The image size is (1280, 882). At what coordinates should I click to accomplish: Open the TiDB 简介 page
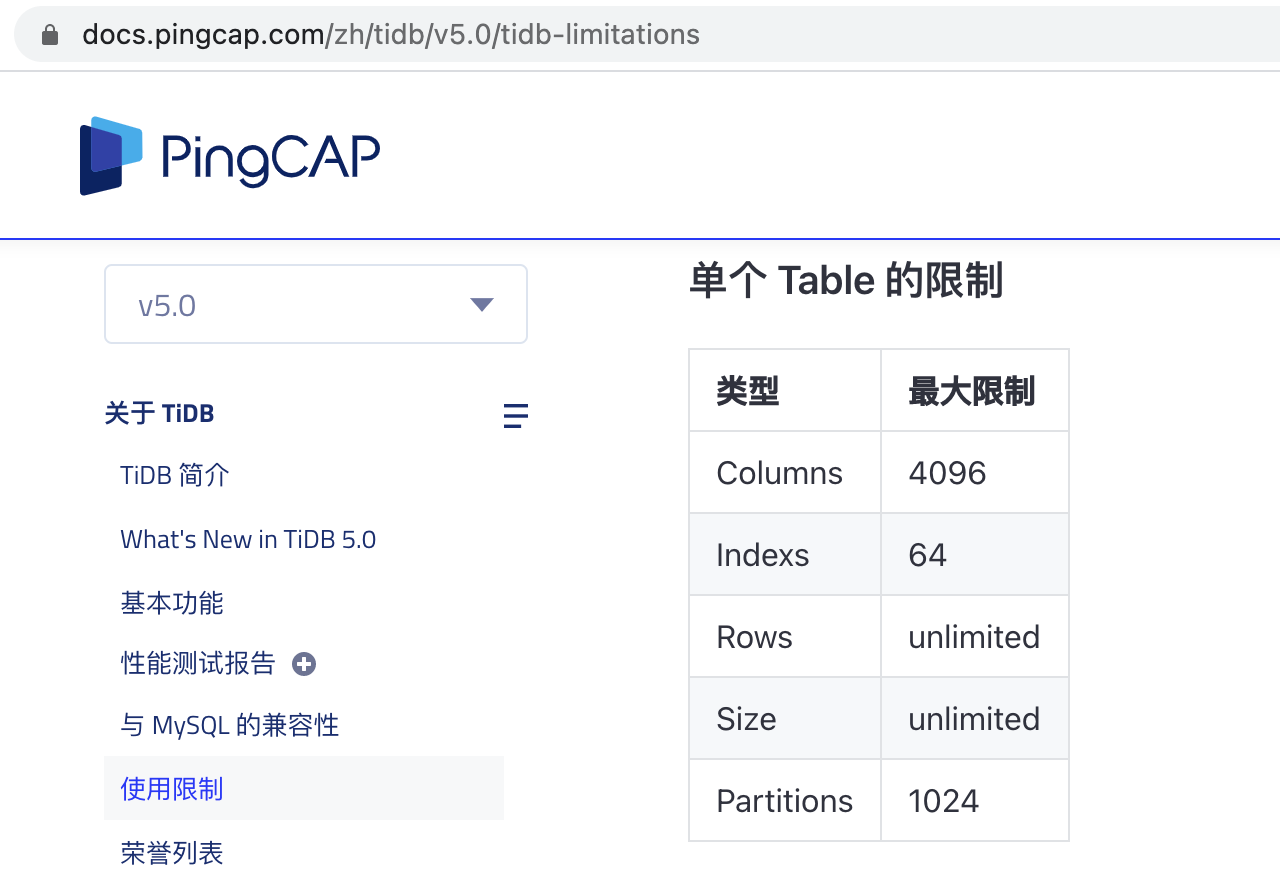[174, 475]
